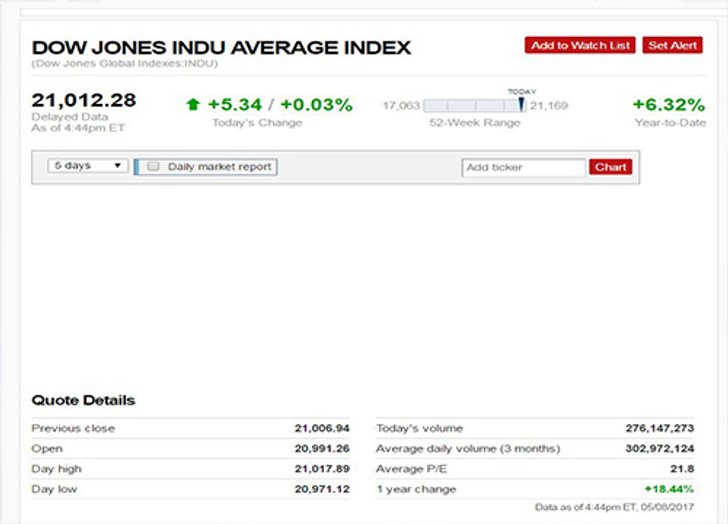Image resolution: width=728 pixels, height=524 pixels.
Task: Click the Set Alert button
Action: [x=672, y=45]
